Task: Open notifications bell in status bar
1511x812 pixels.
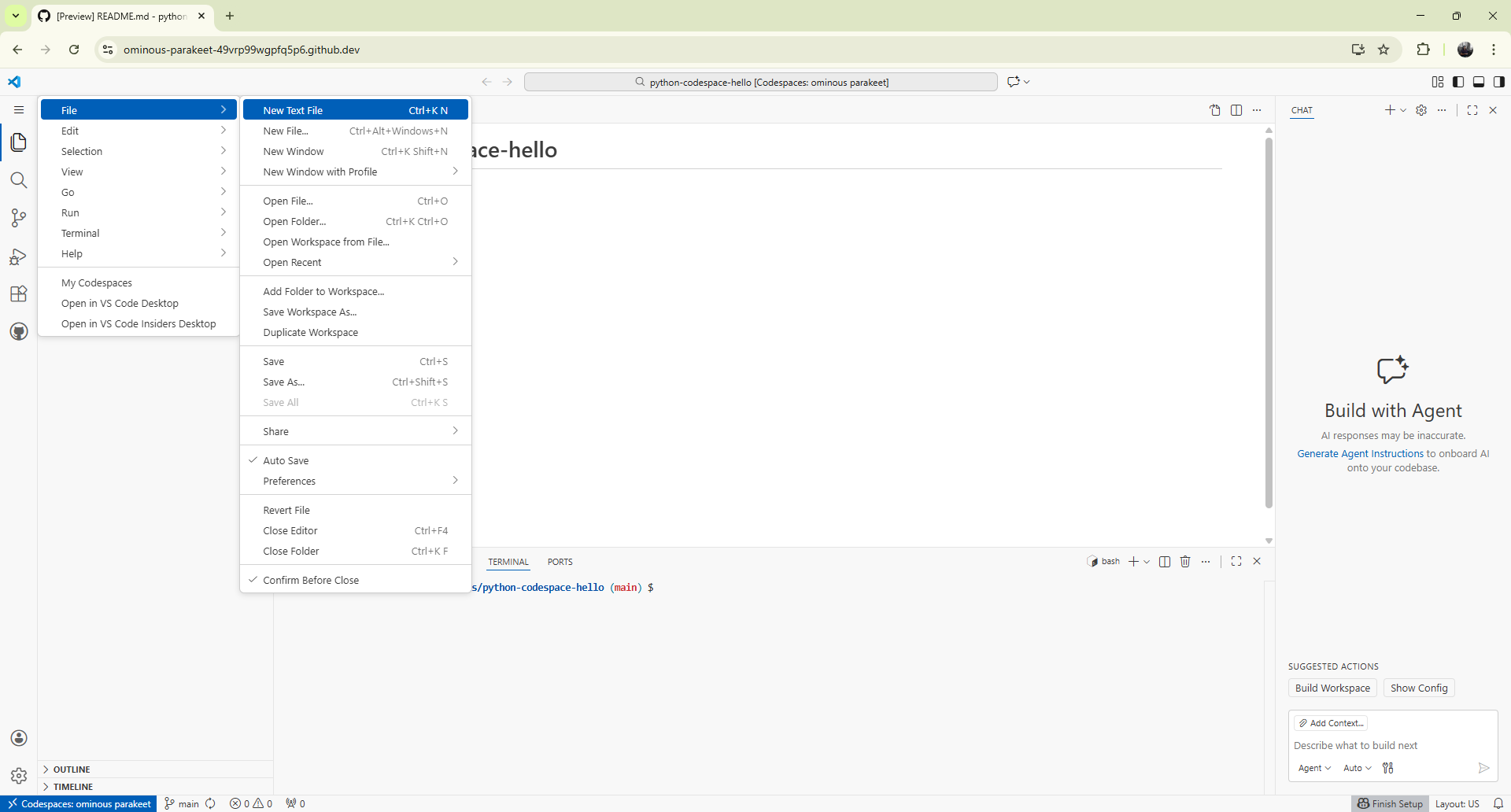Action: coord(1498,803)
